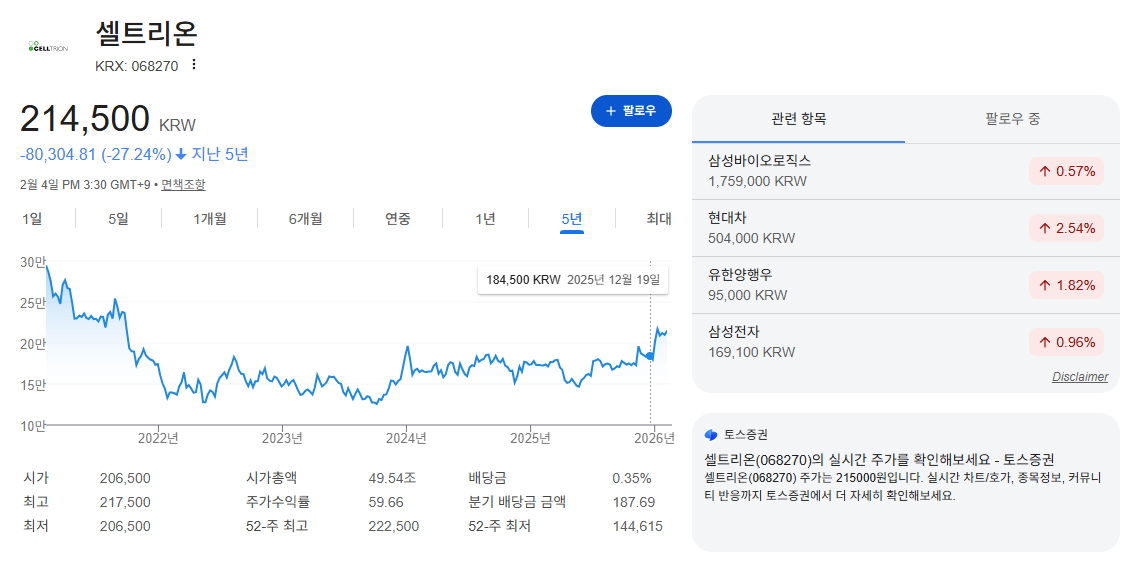This screenshot has width=1131, height=564.
Task: Click the 184,500 KRW chart tooltip
Action: point(573,281)
